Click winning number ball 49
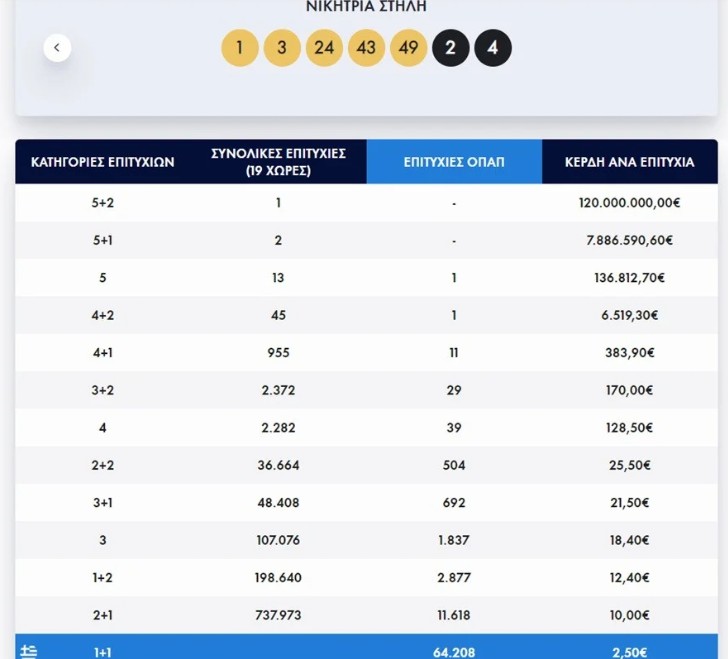Viewport: 728px width, 659px height. click(408, 47)
